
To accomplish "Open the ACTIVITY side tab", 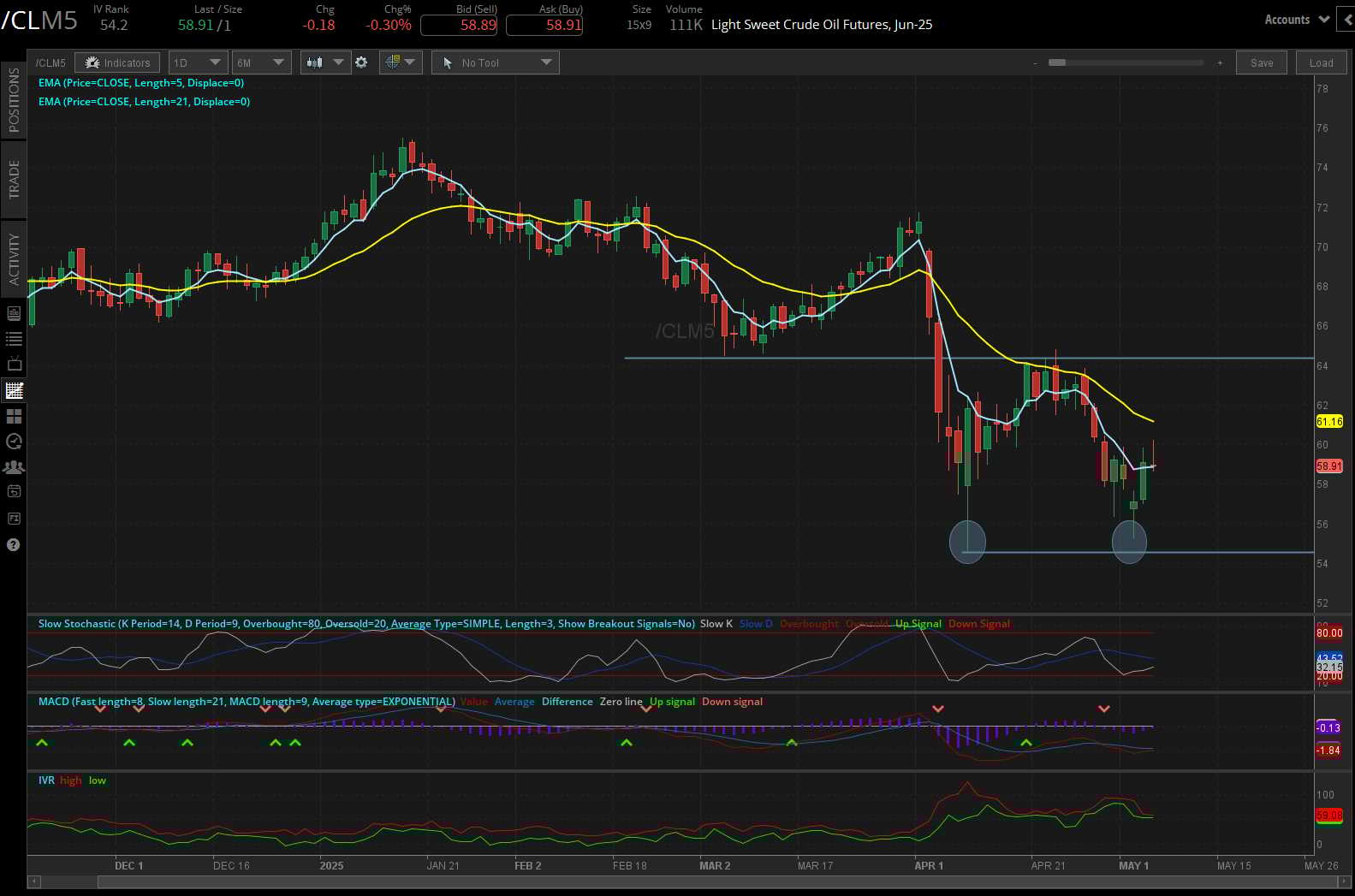I will coord(14,258).
